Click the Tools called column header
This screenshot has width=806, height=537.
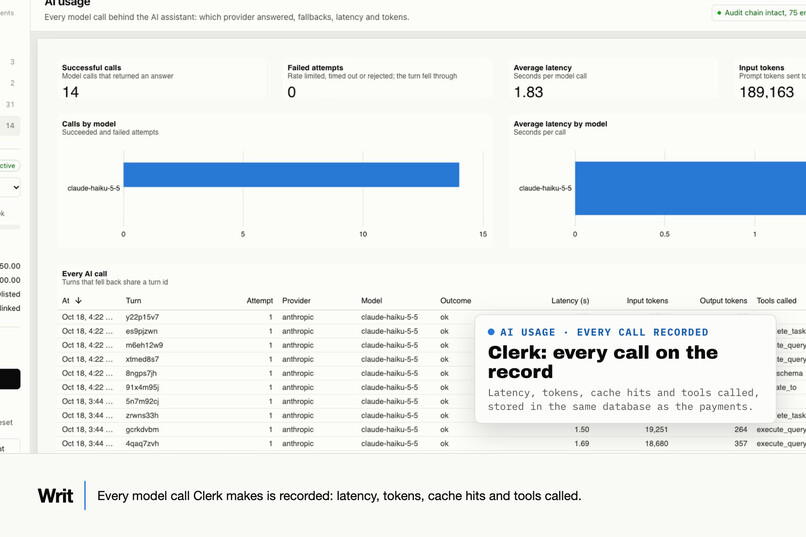(776, 301)
